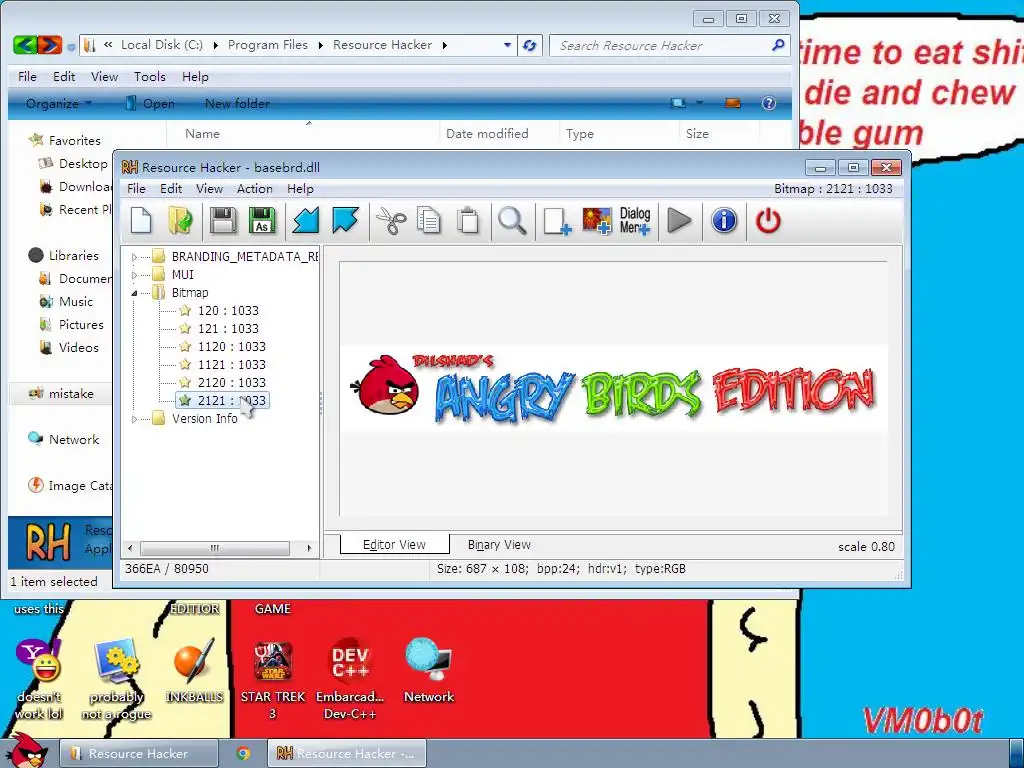Toggle Explorer preview pane icon
Image resolution: width=1024 pixels, height=768 pixels.
point(733,103)
